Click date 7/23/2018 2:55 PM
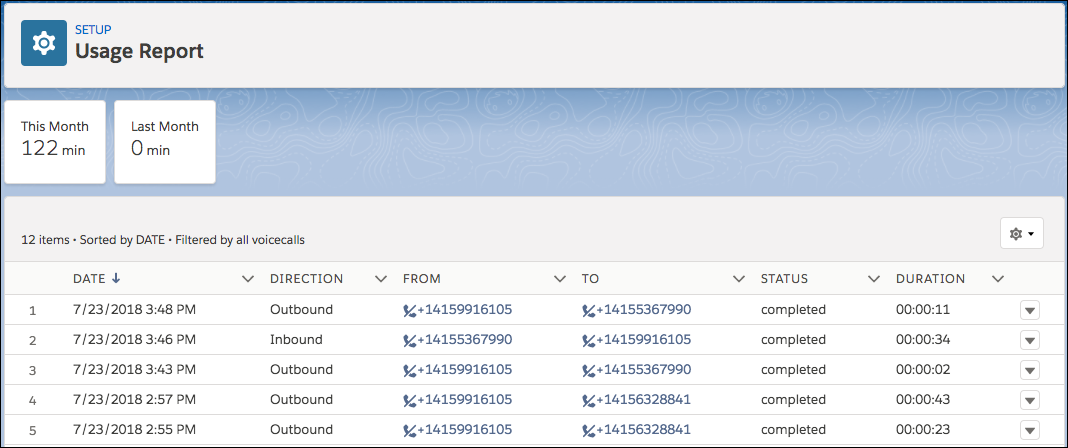 [134, 429]
